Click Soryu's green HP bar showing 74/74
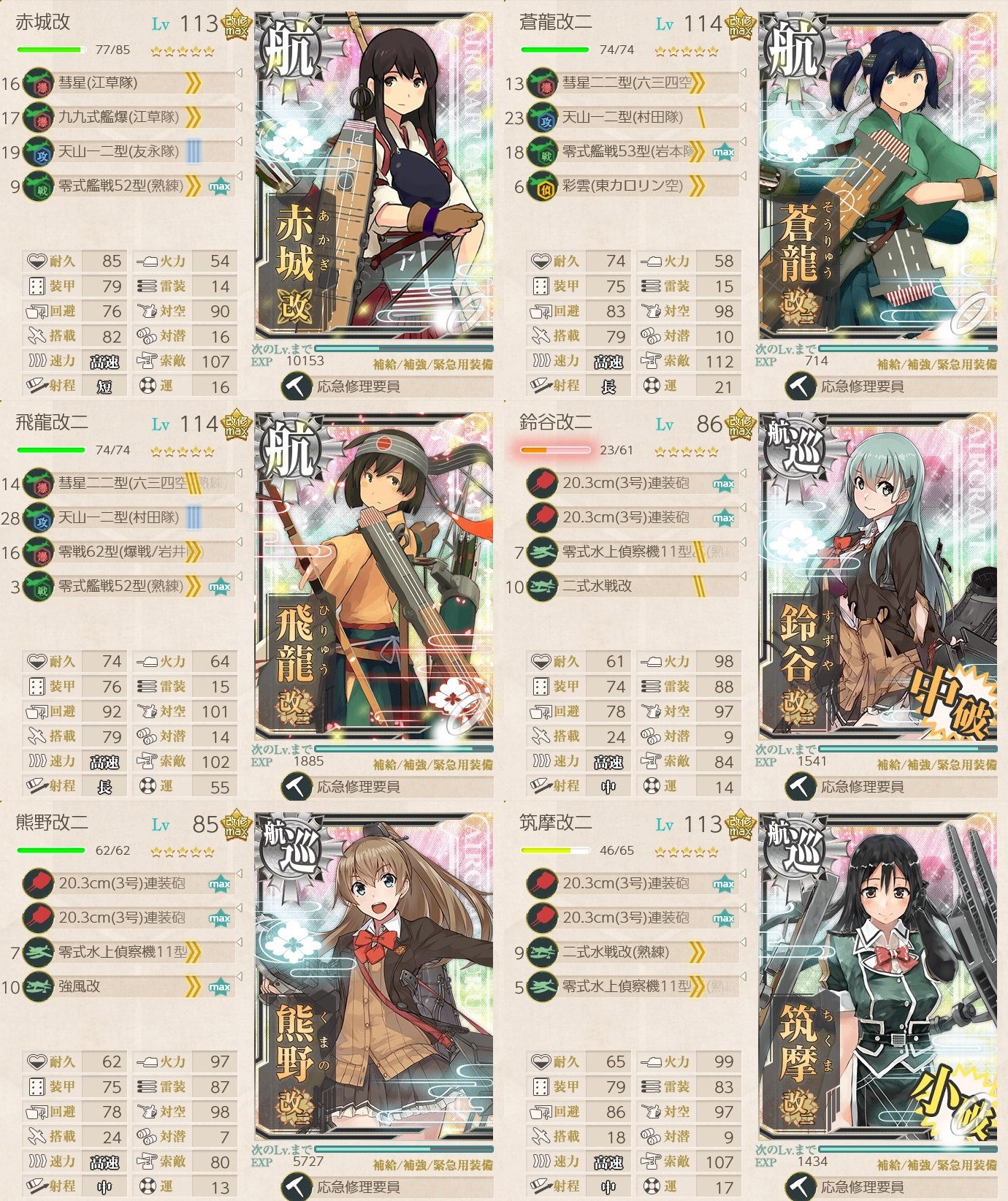The image size is (1008, 1201). (x=555, y=50)
